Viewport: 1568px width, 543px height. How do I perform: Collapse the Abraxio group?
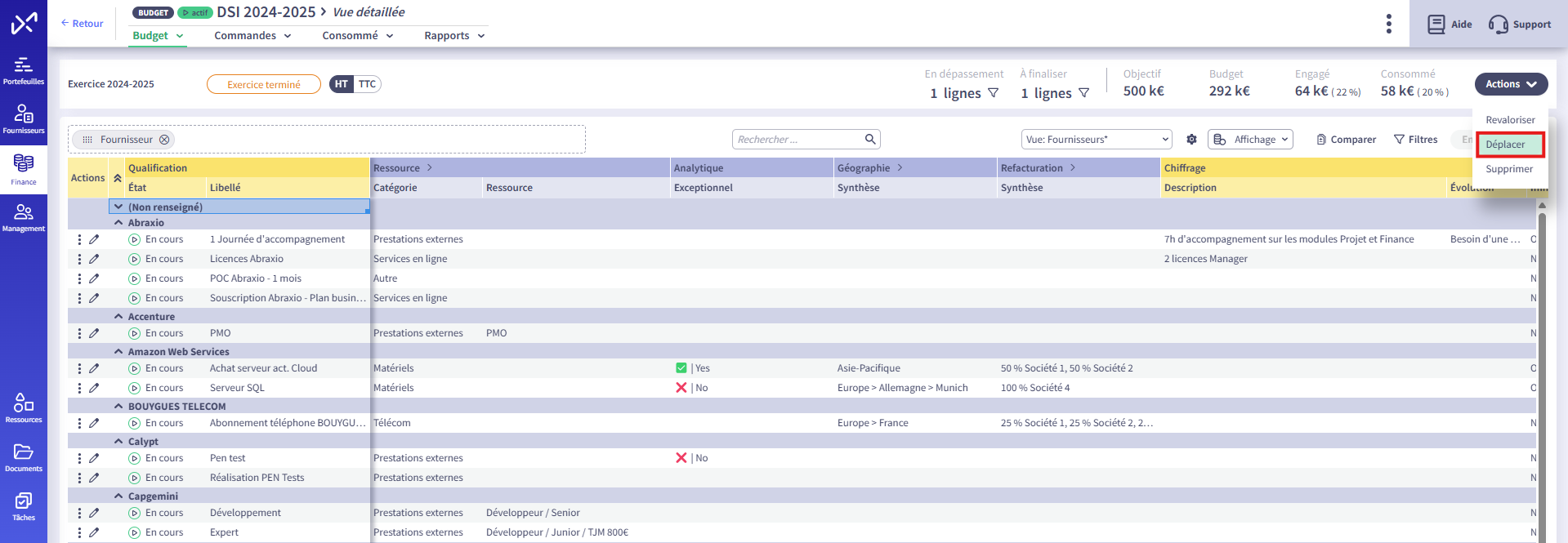click(118, 223)
